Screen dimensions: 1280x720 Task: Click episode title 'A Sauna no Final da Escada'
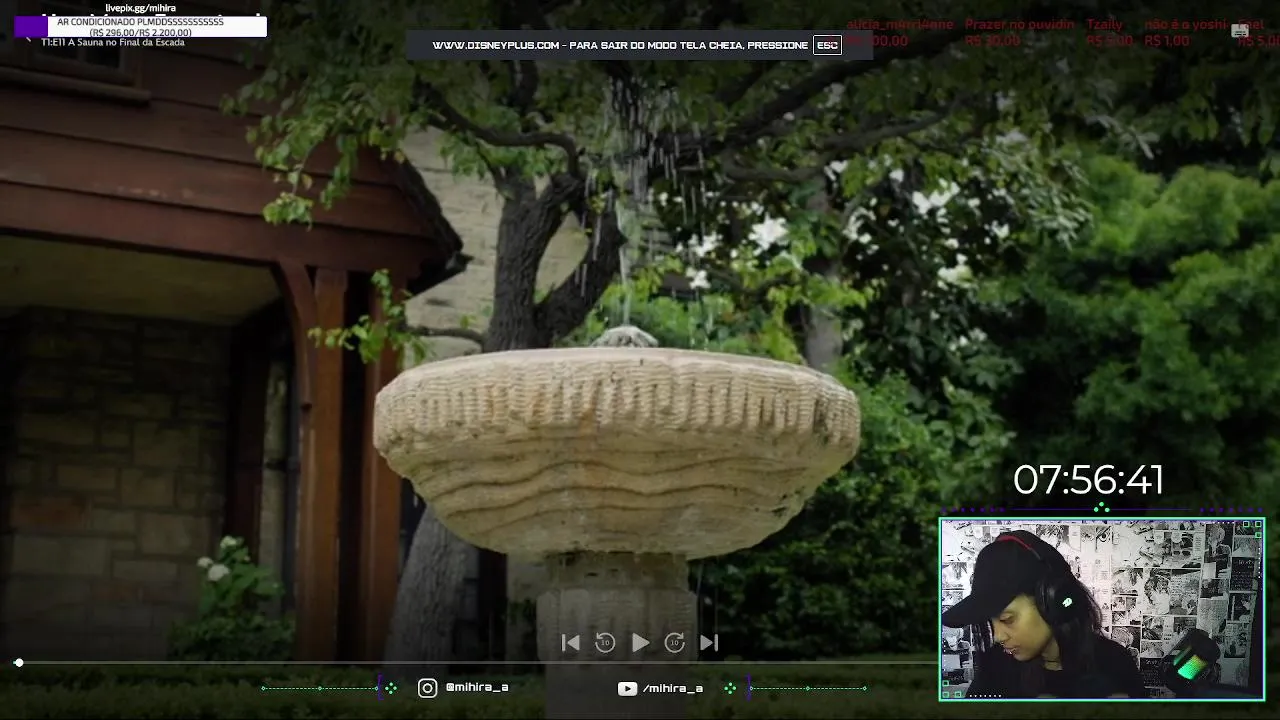pos(126,43)
